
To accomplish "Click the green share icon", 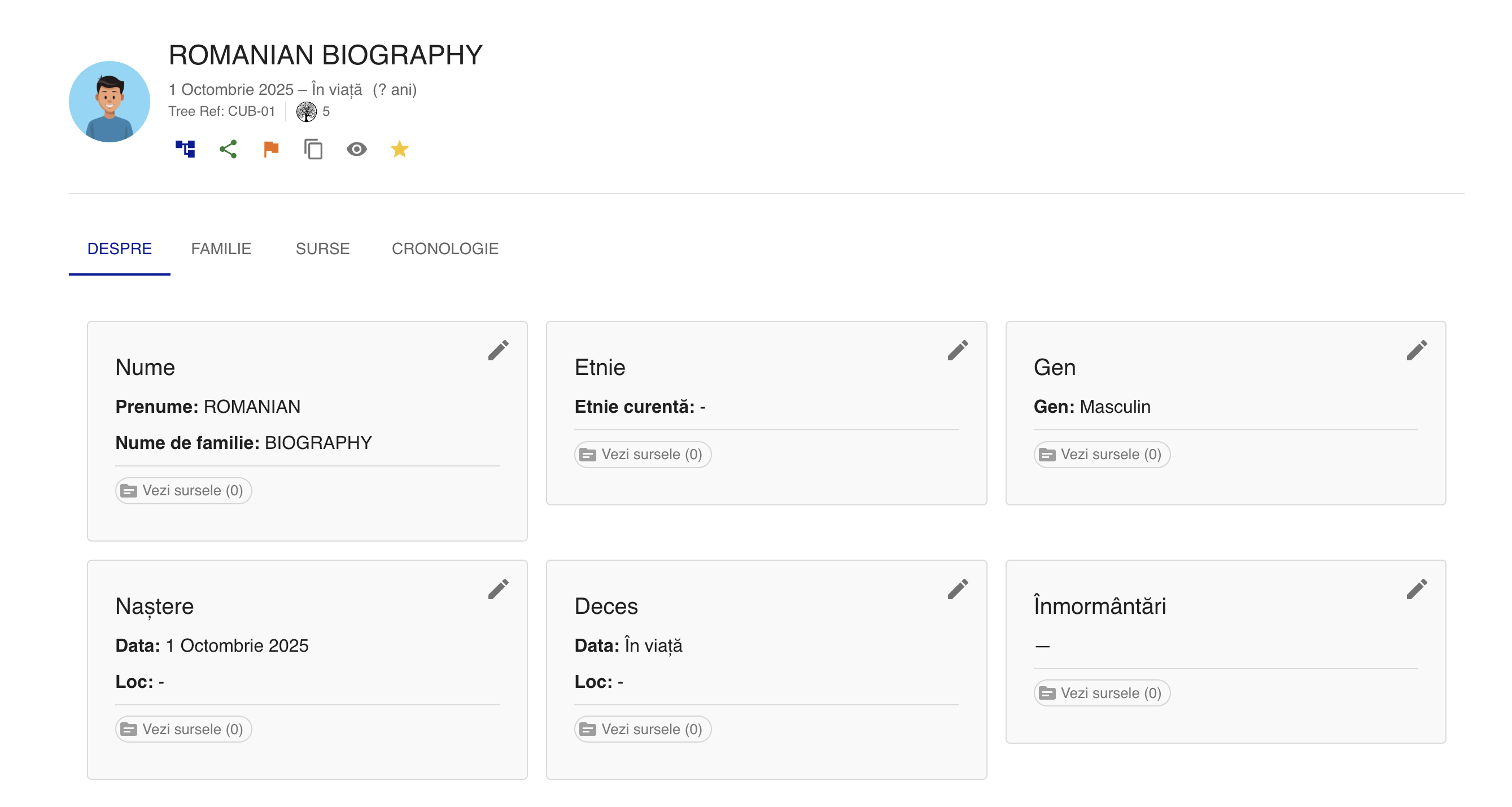I will point(228,149).
